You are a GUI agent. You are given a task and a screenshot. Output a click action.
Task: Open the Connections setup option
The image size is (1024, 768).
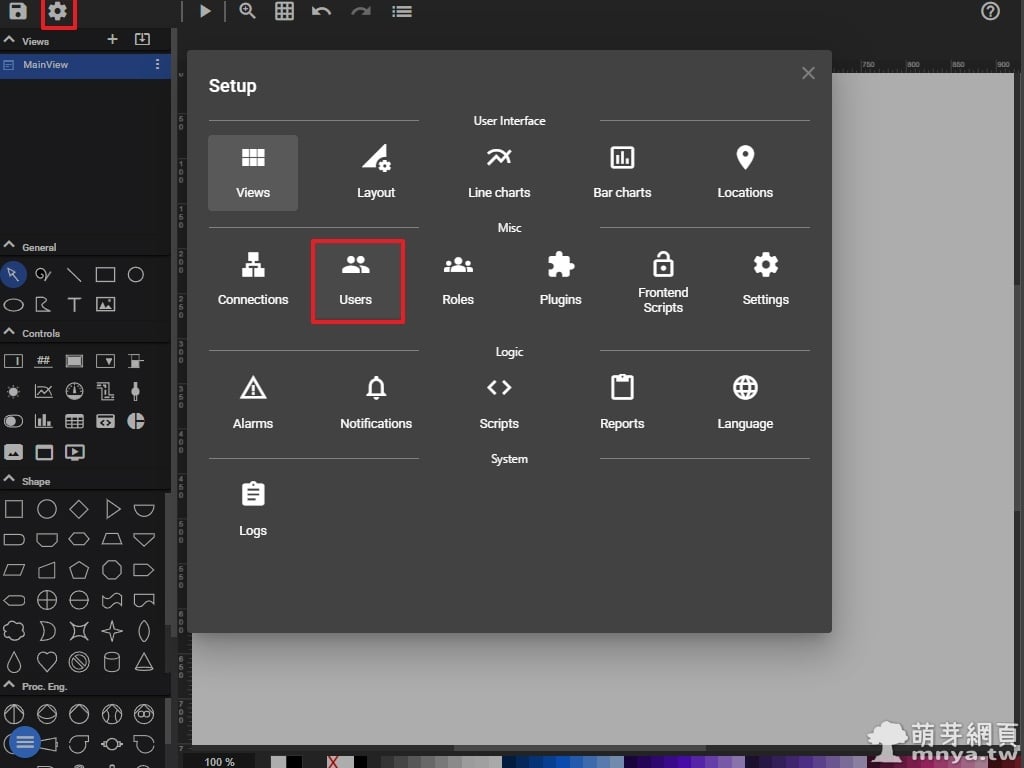pos(253,280)
